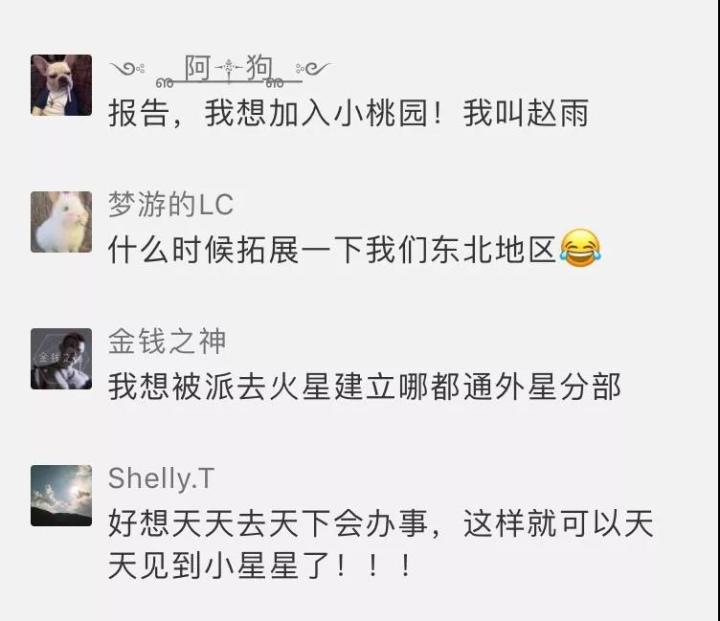Viewport: 720px width, 621px height.
Task: Tap Shelly.T's sky photo avatar
Action: pos(61,496)
